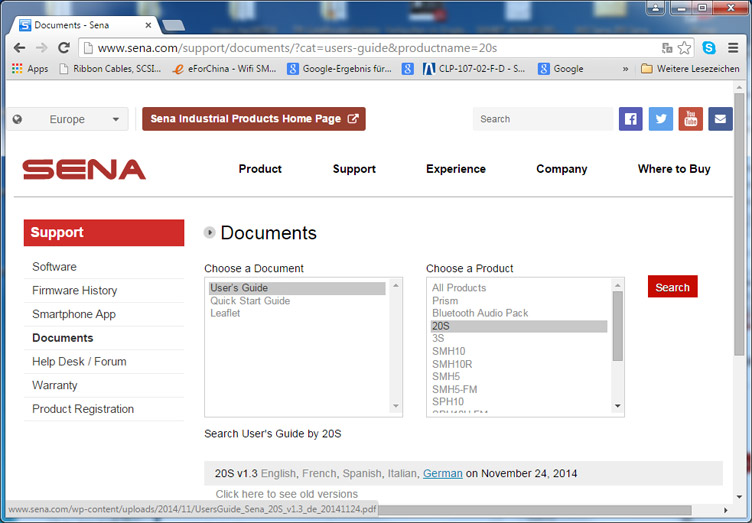
Task: Click the horizontal scrollbar at page bottom
Action: pyautogui.click(x=535, y=510)
